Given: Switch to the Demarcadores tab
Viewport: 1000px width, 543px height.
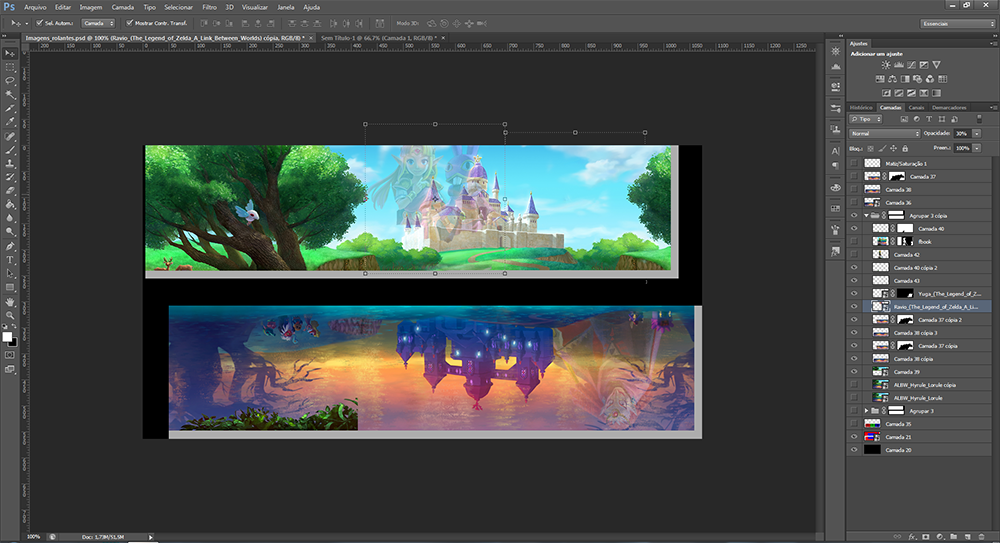Looking at the screenshot, I should pos(949,108).
